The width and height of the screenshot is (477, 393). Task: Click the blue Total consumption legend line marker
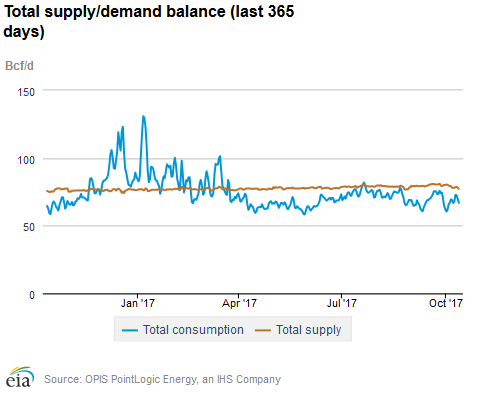[x=130, y=330]
